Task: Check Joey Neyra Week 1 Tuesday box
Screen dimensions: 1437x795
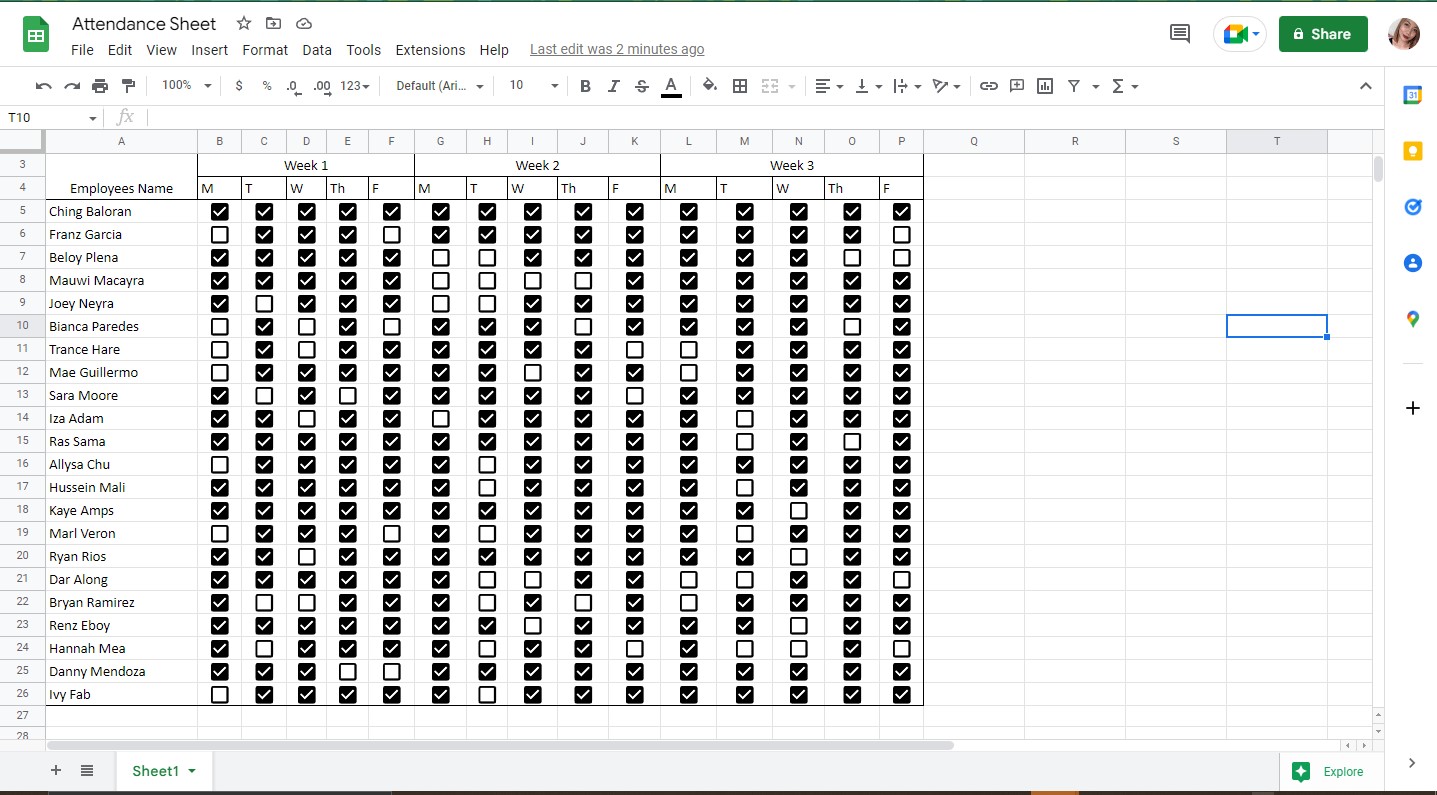Action: pyautogui.click(x=264, y=304)
